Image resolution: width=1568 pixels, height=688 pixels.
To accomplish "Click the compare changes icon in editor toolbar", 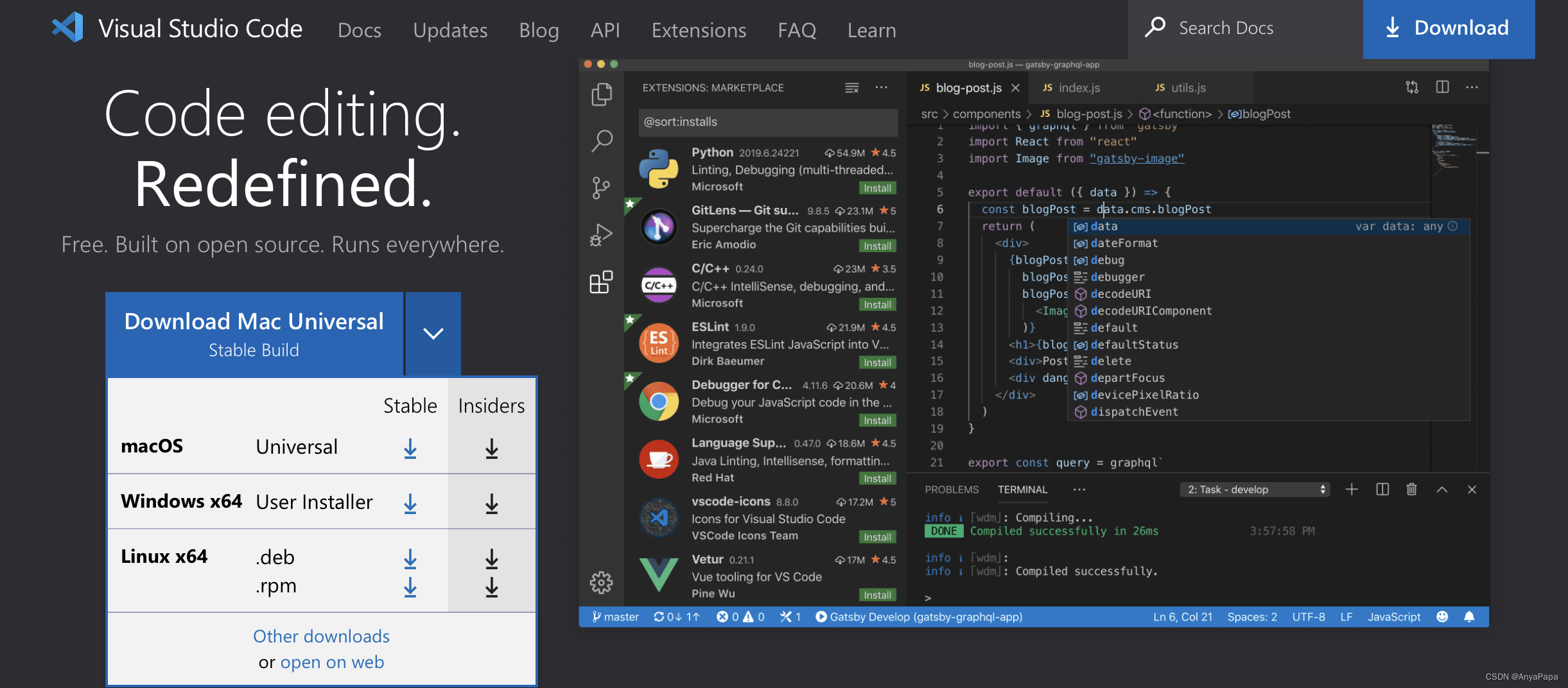I will (1412, 87).
